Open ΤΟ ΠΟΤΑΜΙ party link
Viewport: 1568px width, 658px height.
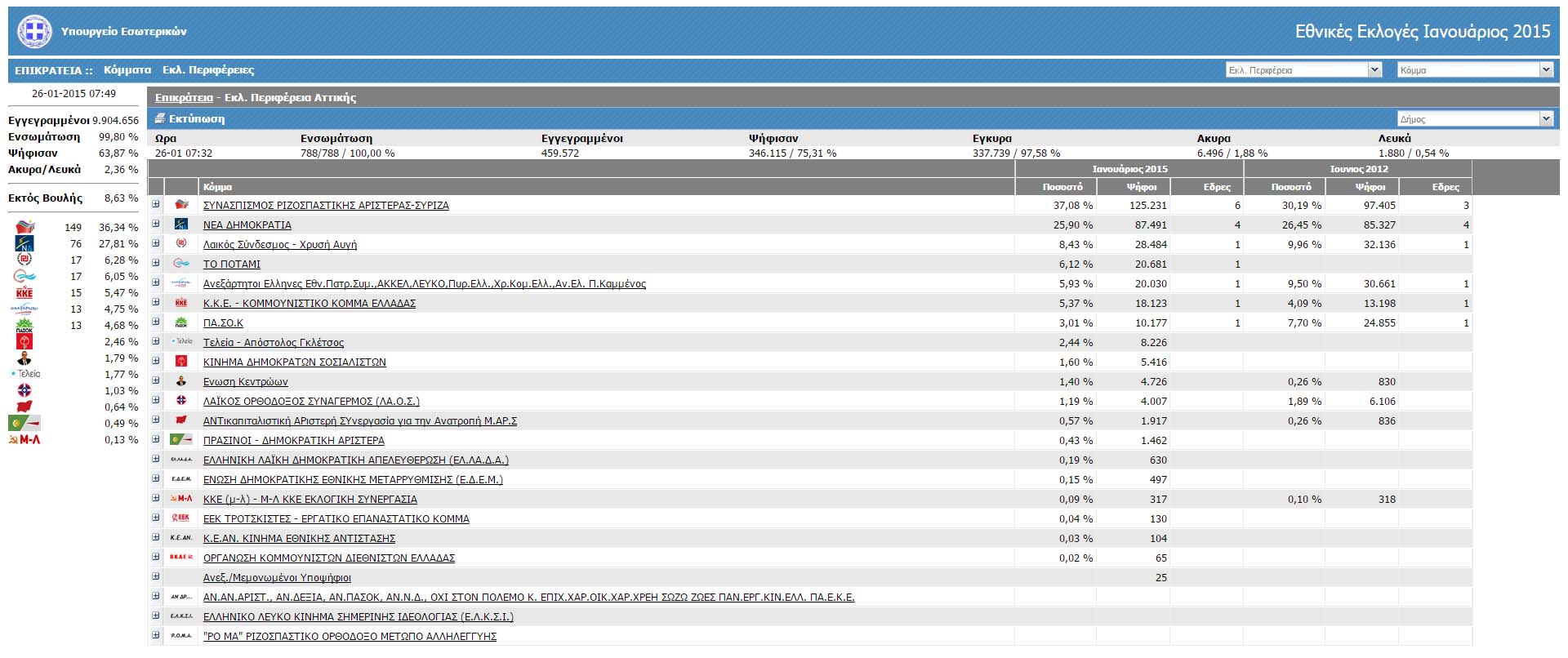click(232, 265)
